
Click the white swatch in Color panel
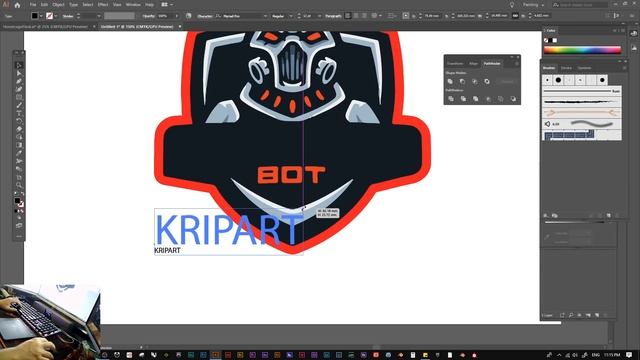pyautogui.click(x=555, y=40)
